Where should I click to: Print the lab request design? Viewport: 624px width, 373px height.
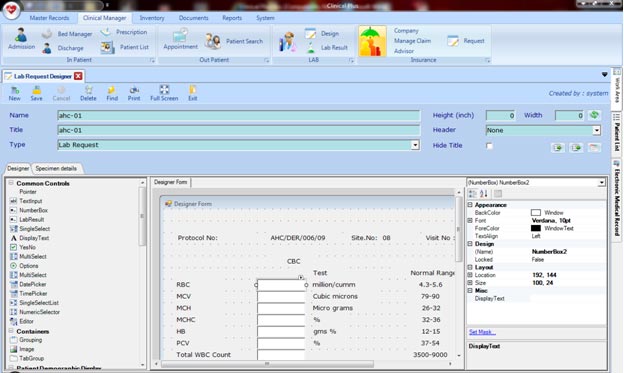tap(134, 93)
